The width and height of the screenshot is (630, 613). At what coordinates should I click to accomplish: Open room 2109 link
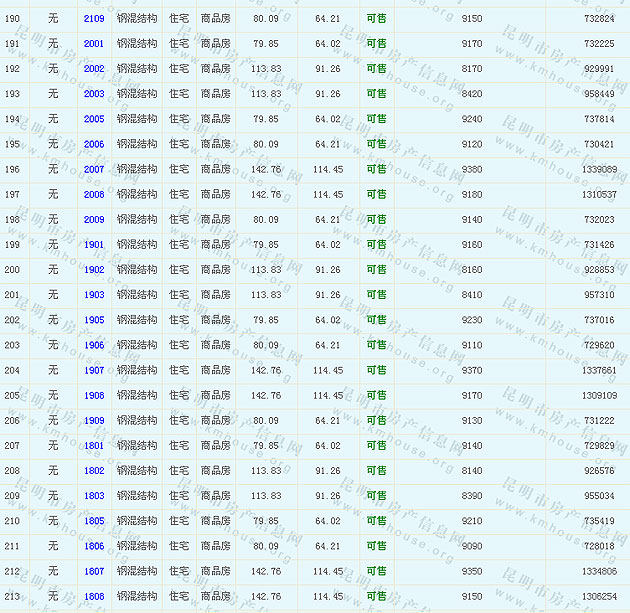(93, 19)
